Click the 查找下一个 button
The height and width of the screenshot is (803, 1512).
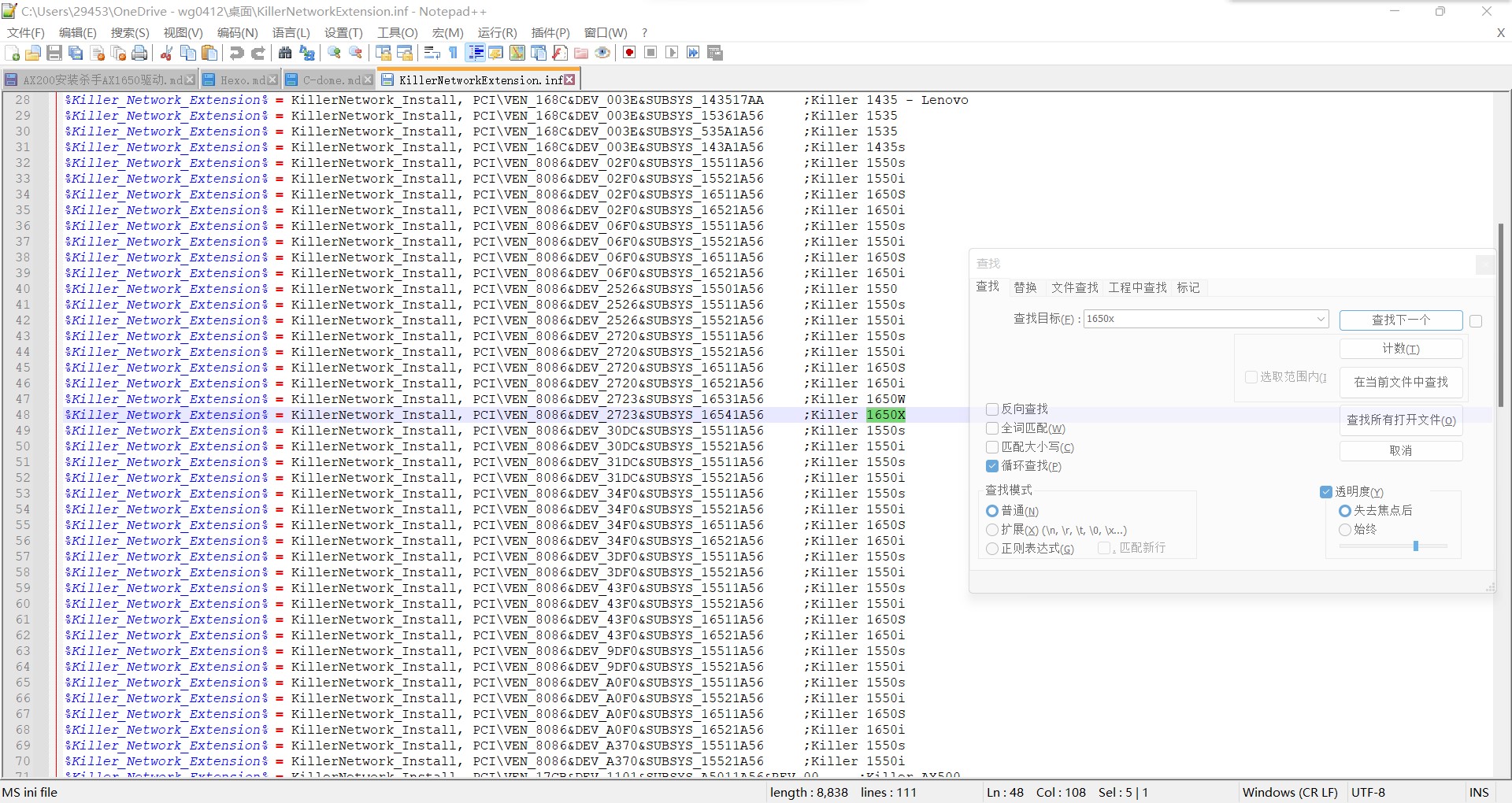1401,320
